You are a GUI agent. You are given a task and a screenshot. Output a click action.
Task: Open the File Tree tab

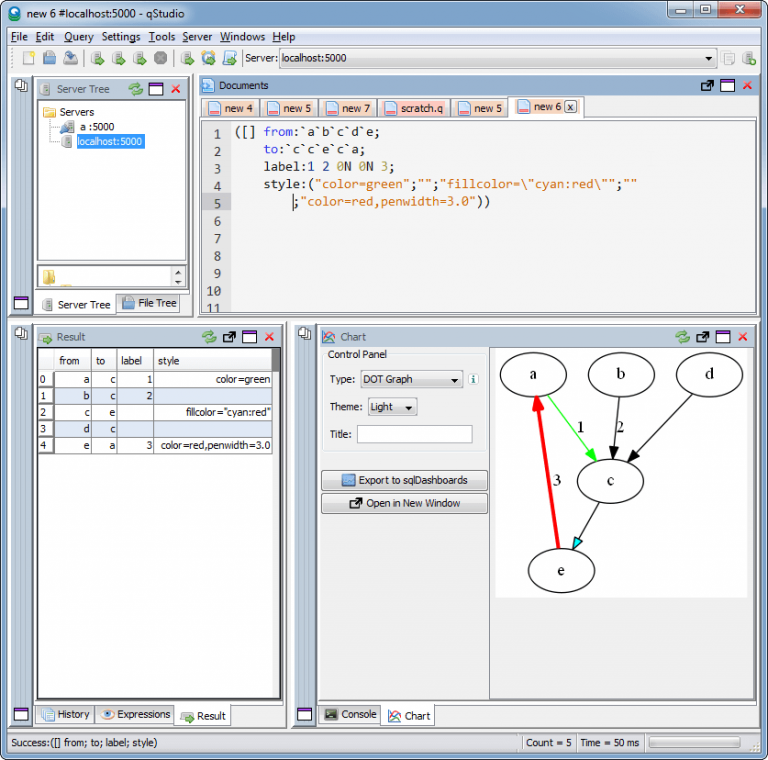[148, 303]
